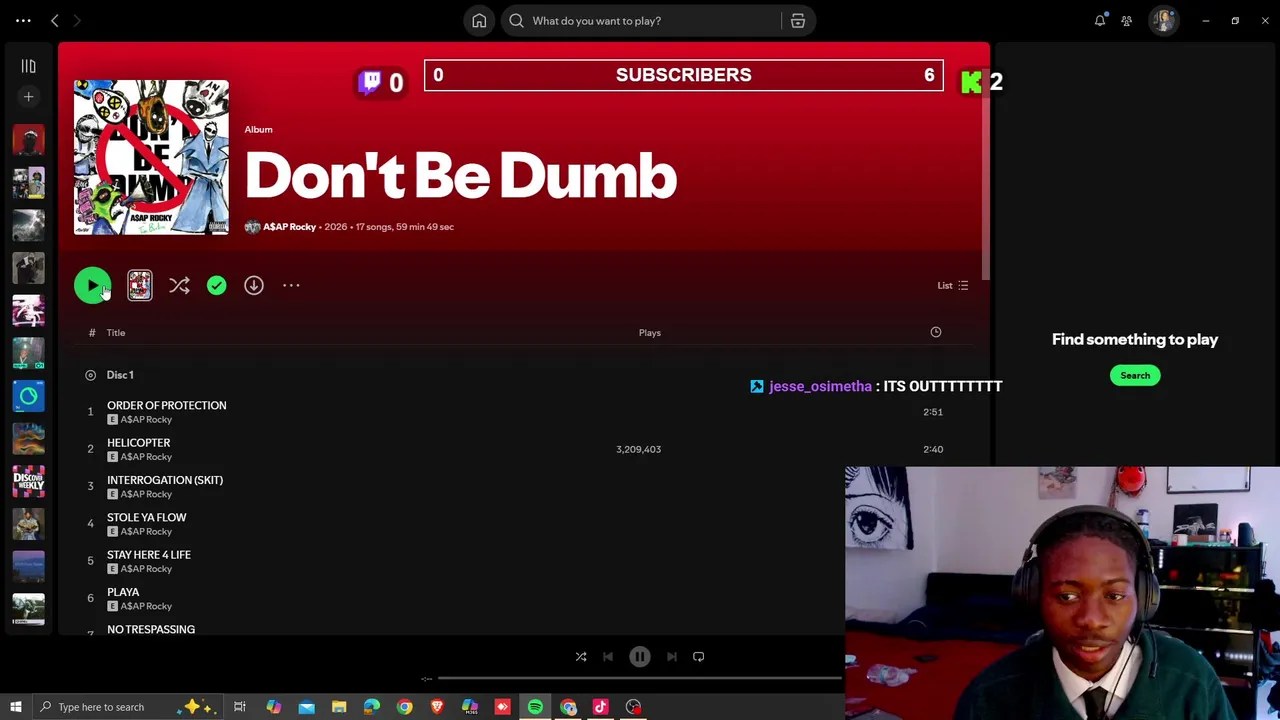This screenshot has width=1280, height=720.
Task: Pause playback in bottom player
Action: [x=640, y=657]
